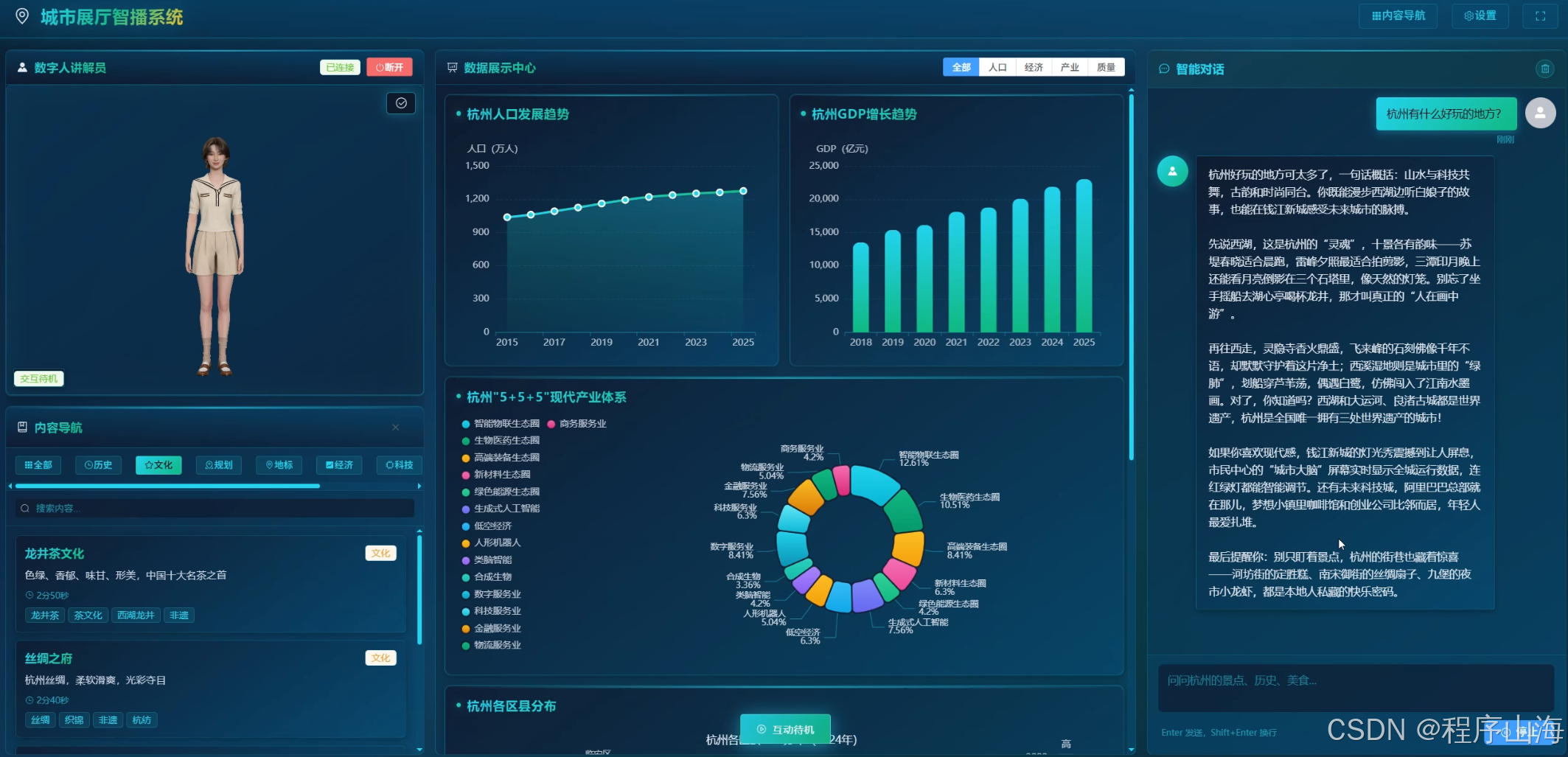Toggle 绿色能源生态圈 legend item
Image resolution: width=1568 pixels, height=757 pixels.
[501, 492]
